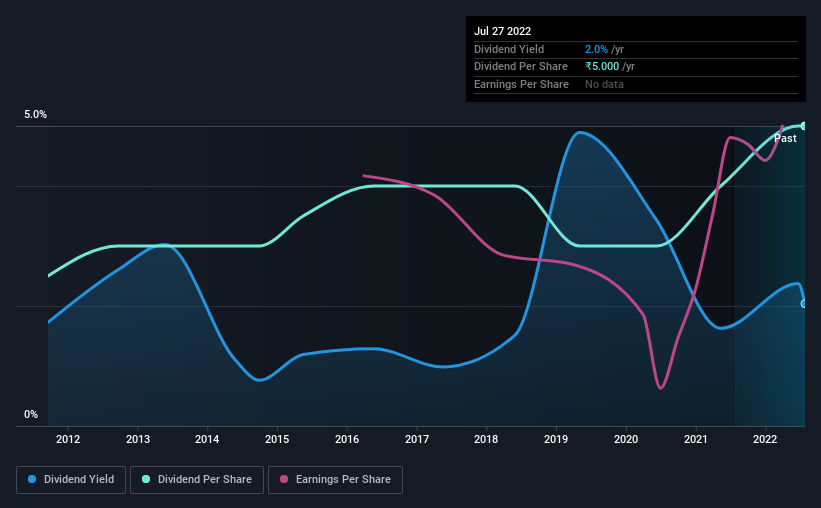The width and height of the screenshot is (821, 508).
Task: Click the ₹5.000 Dividend Per Share tooltip value
Action: tap(602, 67)
